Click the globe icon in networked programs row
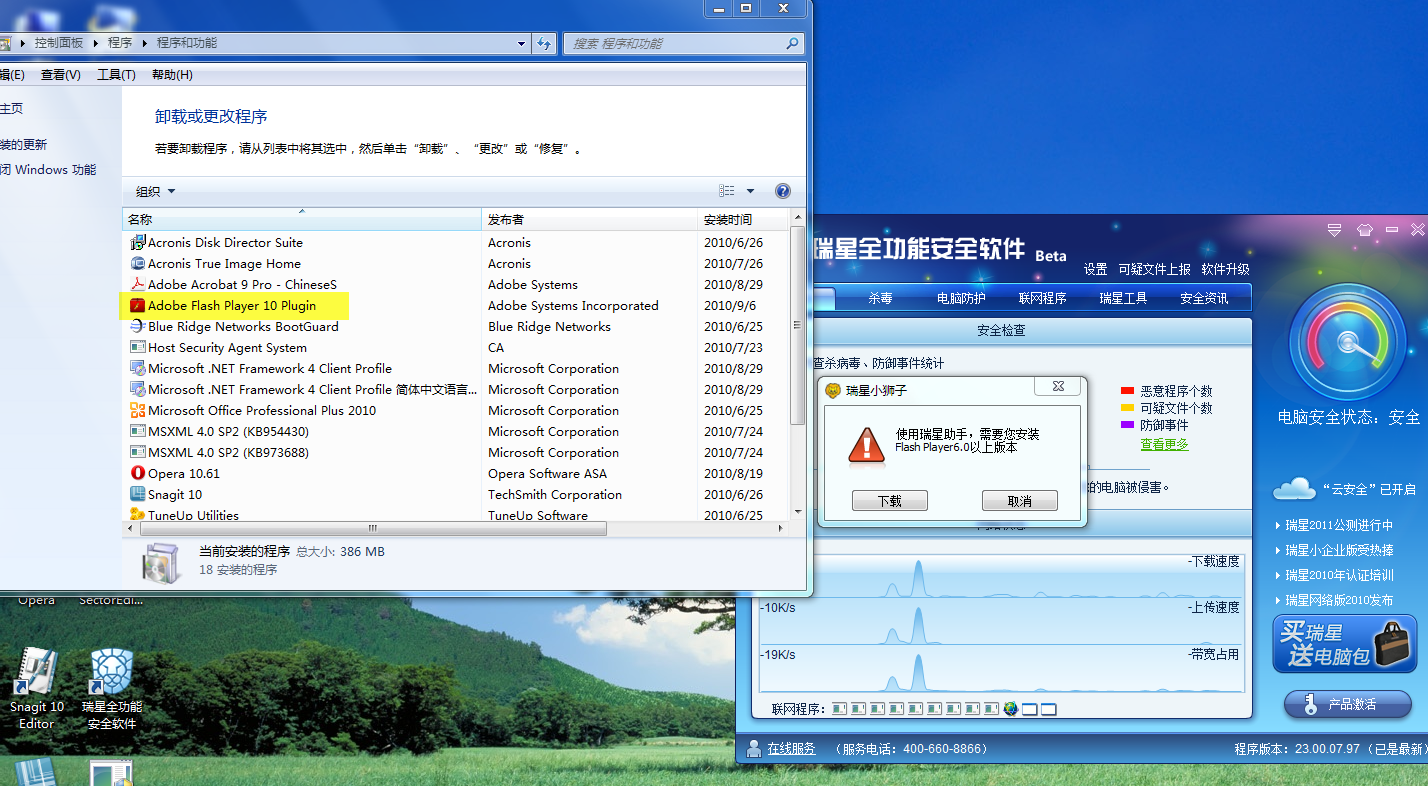The width and height of the screenshot is (1428, 786). 1010,709
